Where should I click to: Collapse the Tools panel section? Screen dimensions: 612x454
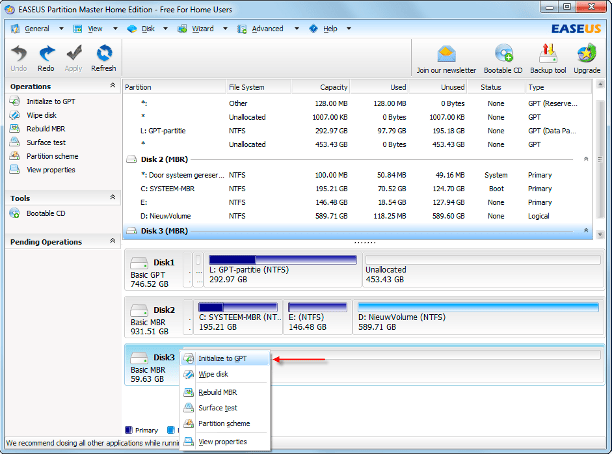point(110,198)
